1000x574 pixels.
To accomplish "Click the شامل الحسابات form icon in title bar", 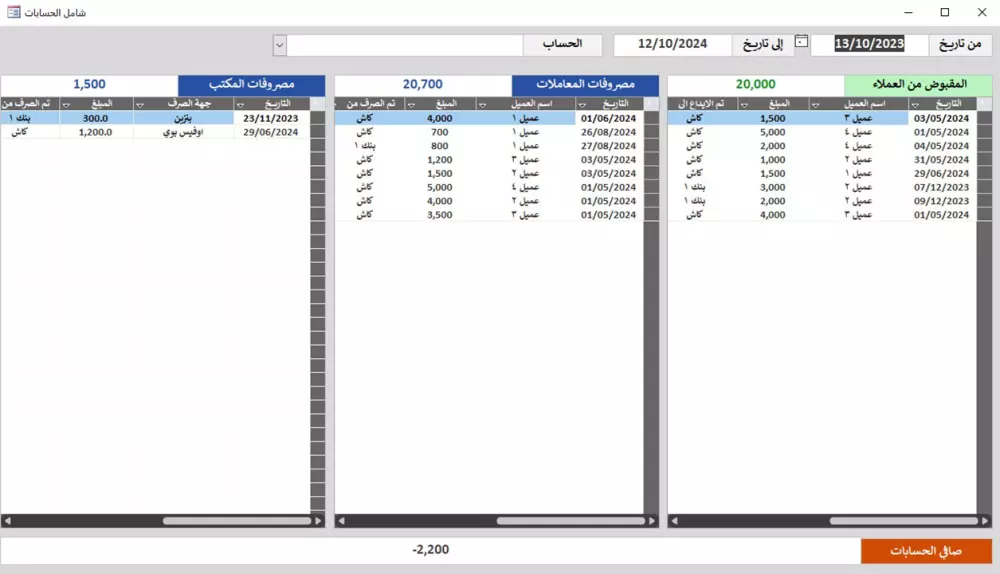I will tap(13, 12).
